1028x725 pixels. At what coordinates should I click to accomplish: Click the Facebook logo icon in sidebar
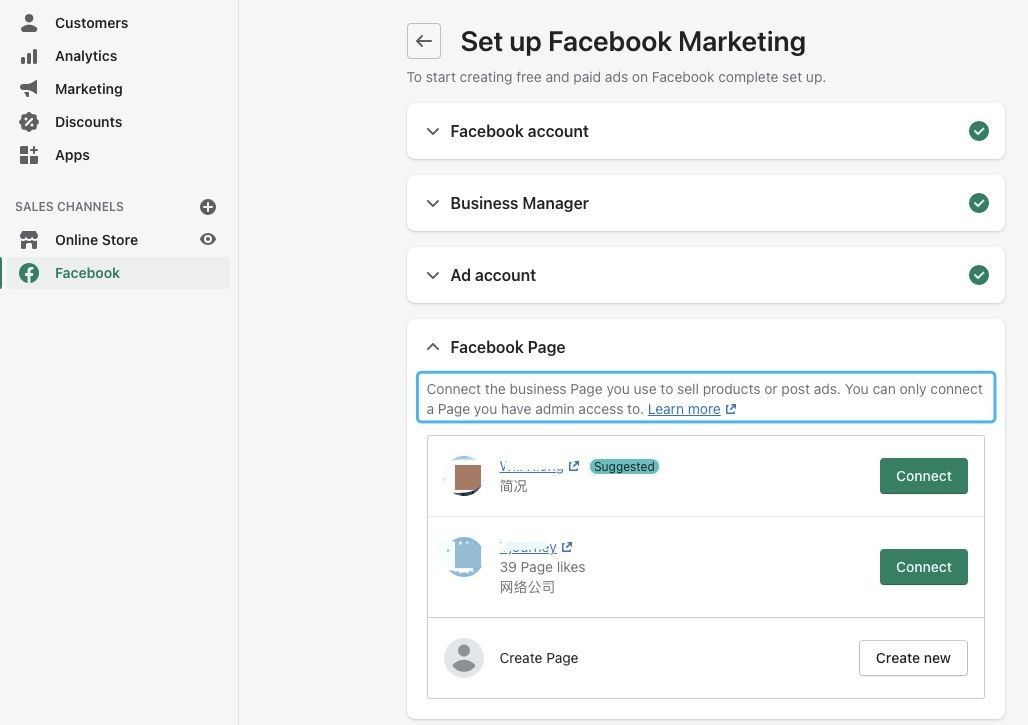click(29, 273)
